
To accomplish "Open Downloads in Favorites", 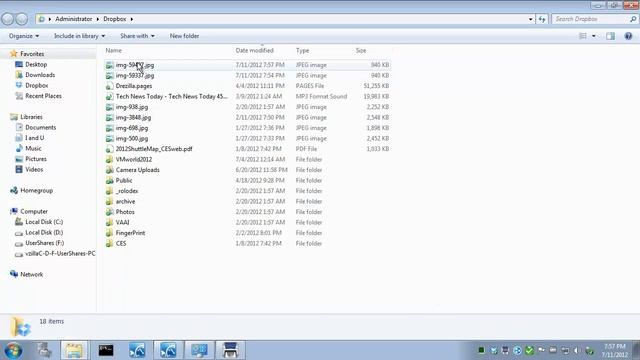I will click(x=40, y=75).
